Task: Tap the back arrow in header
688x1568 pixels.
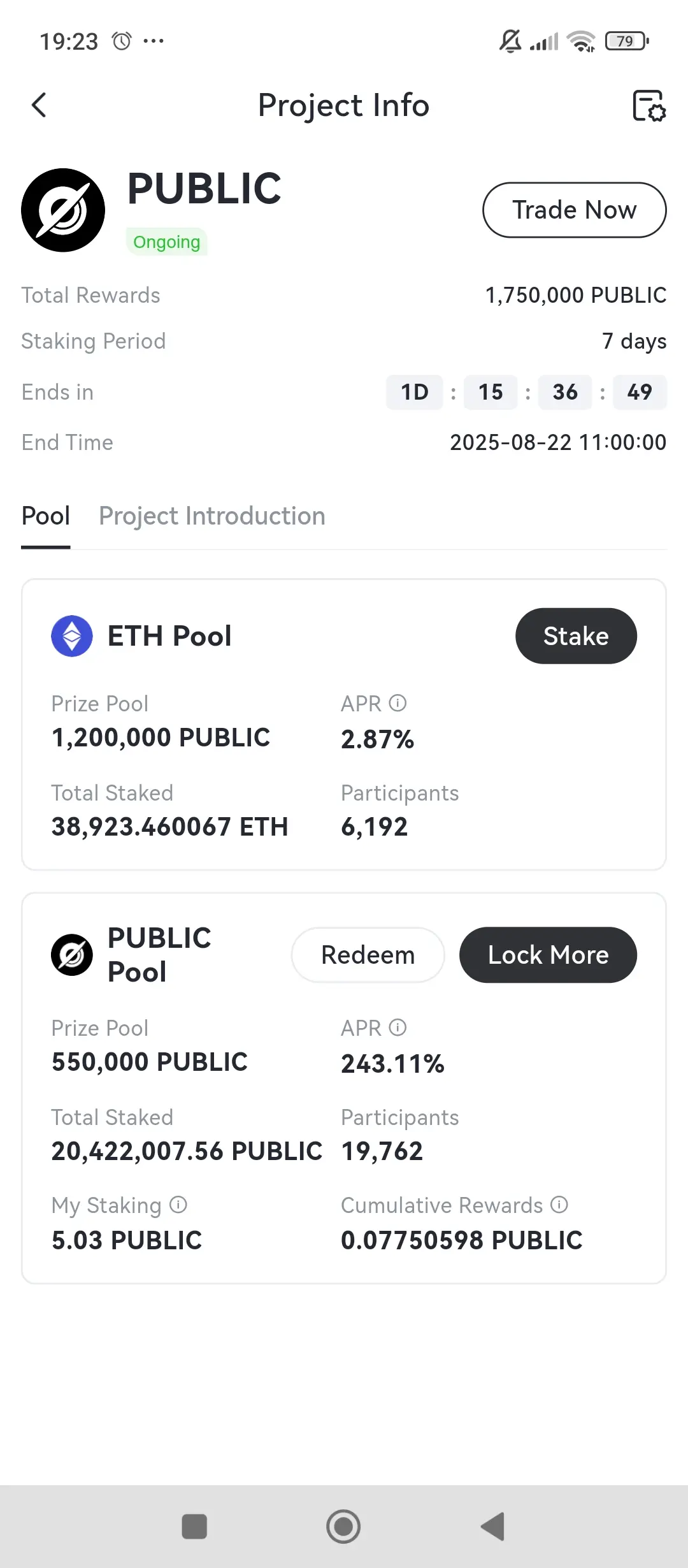Action: tap(39, 105)
